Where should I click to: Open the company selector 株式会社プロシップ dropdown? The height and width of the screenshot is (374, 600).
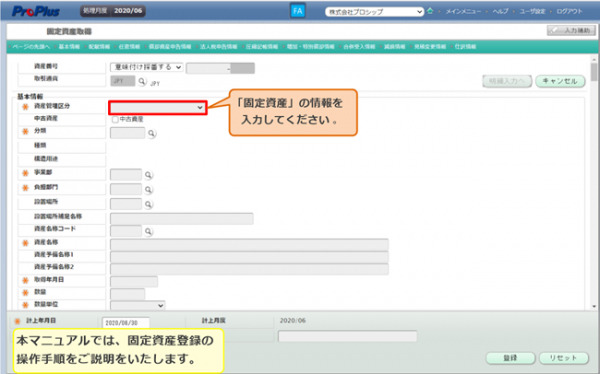(374, 12)
